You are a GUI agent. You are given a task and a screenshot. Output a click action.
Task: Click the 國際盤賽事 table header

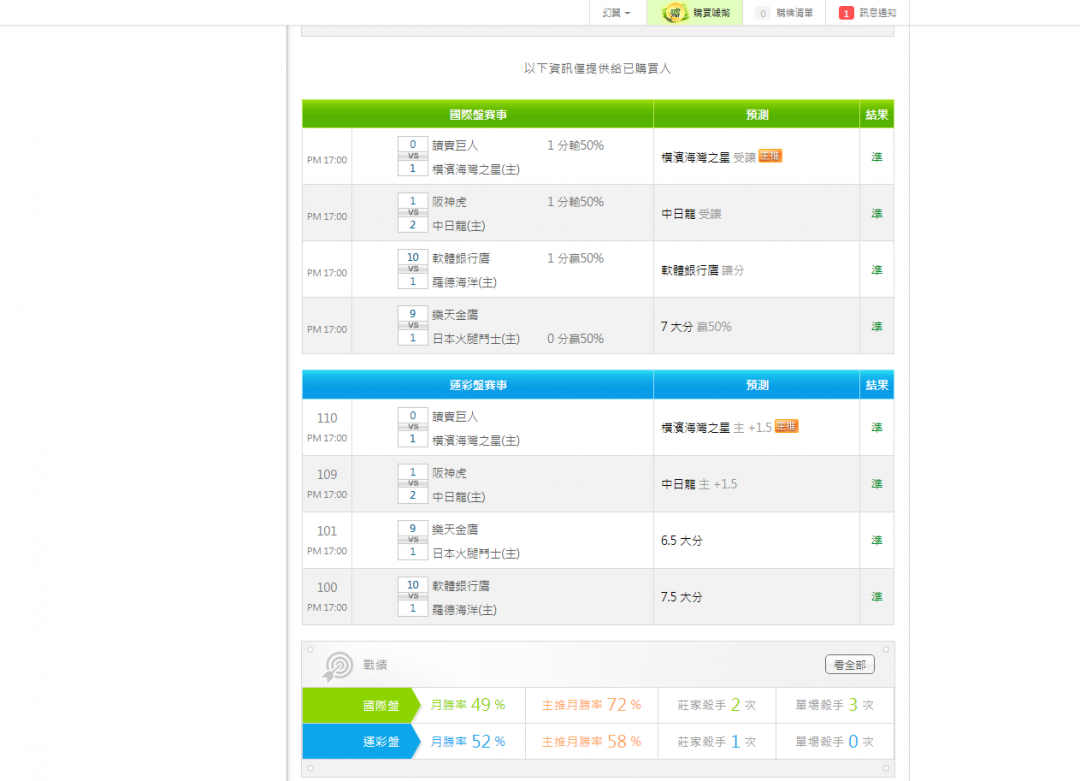coord(478,114)
